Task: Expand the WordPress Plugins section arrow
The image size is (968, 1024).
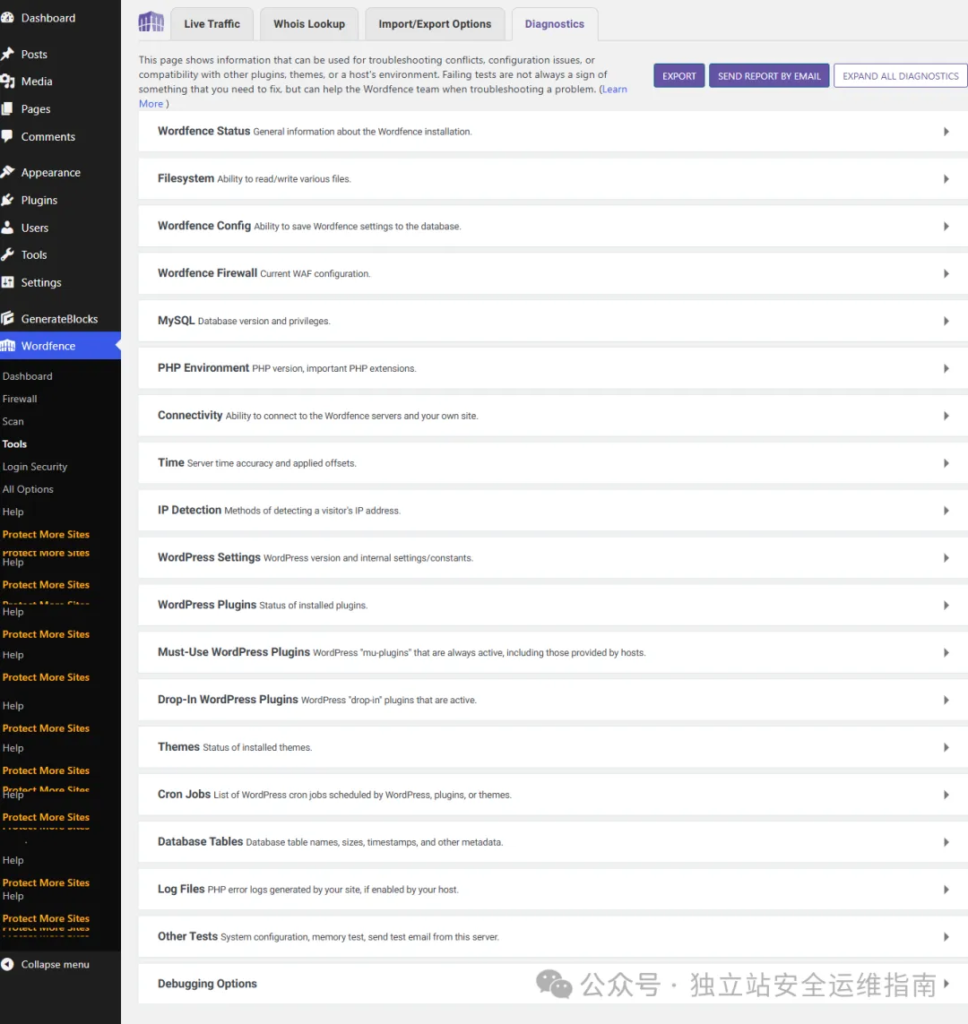Action: point(946,605)
